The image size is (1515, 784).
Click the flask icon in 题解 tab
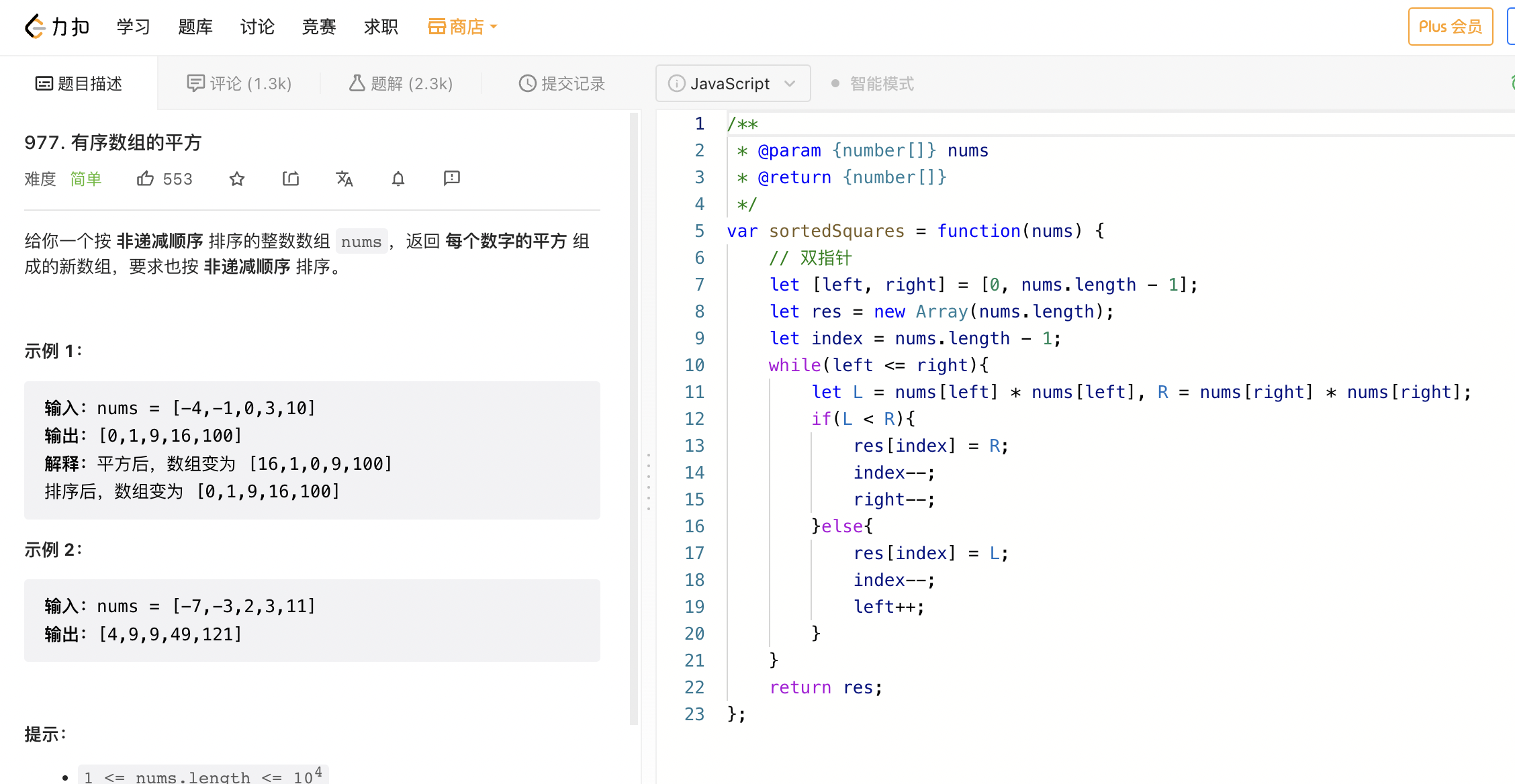[357, 83]
